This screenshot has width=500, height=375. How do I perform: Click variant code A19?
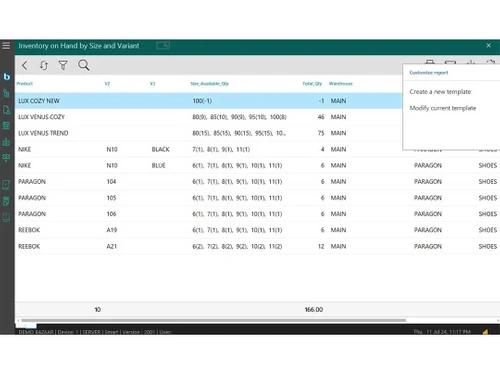pyautogui.click(x=111, y=230)
